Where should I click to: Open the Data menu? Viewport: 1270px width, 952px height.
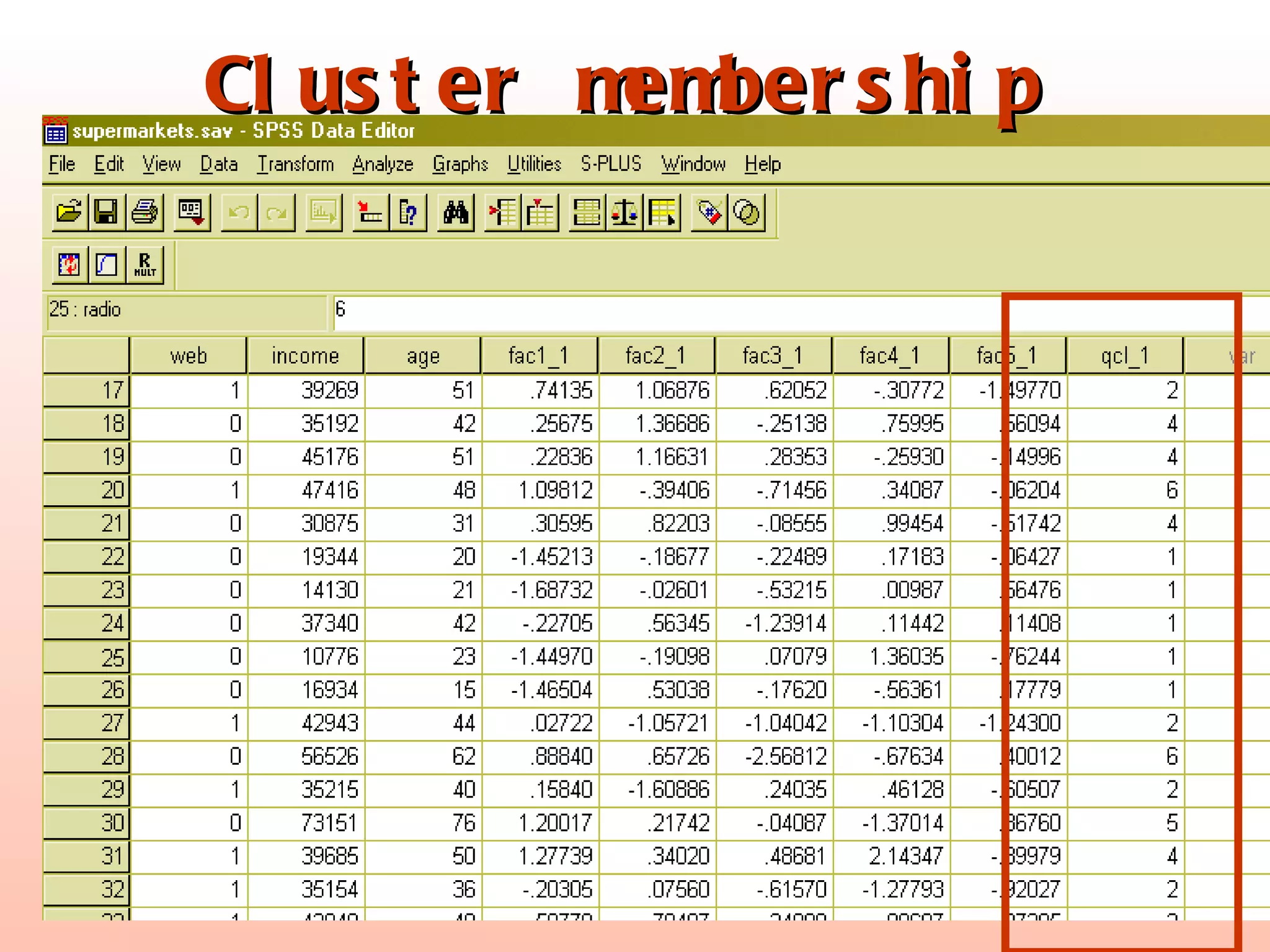pos(218,164)
